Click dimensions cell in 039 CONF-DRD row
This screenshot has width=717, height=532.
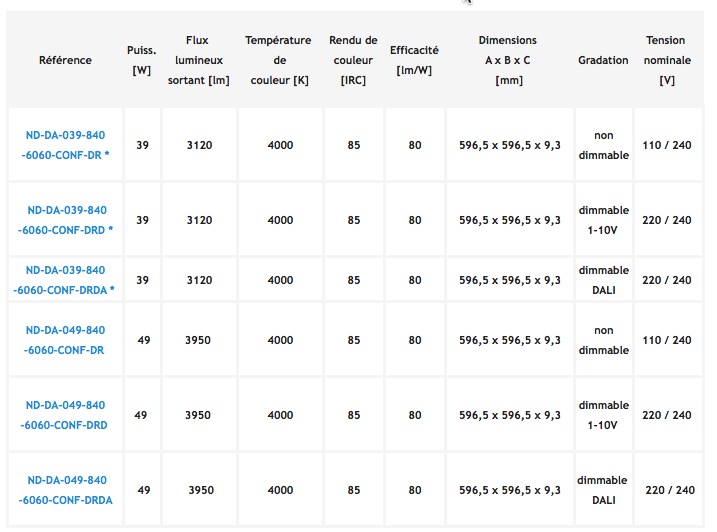(x=509, y=220)
